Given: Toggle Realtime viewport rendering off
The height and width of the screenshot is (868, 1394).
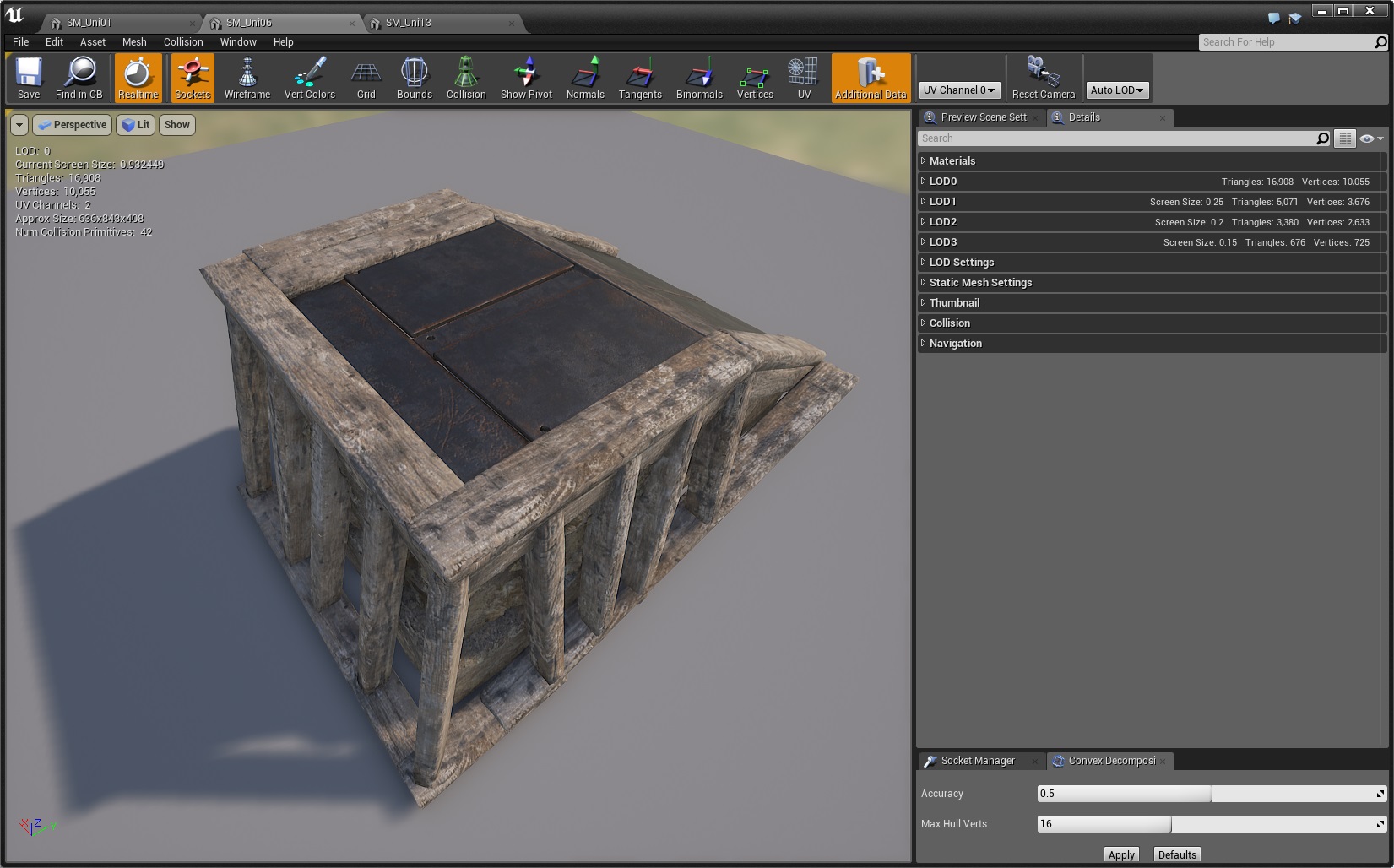Looking at the screenshot, I should pyautogui.click(x=138, y=78).
